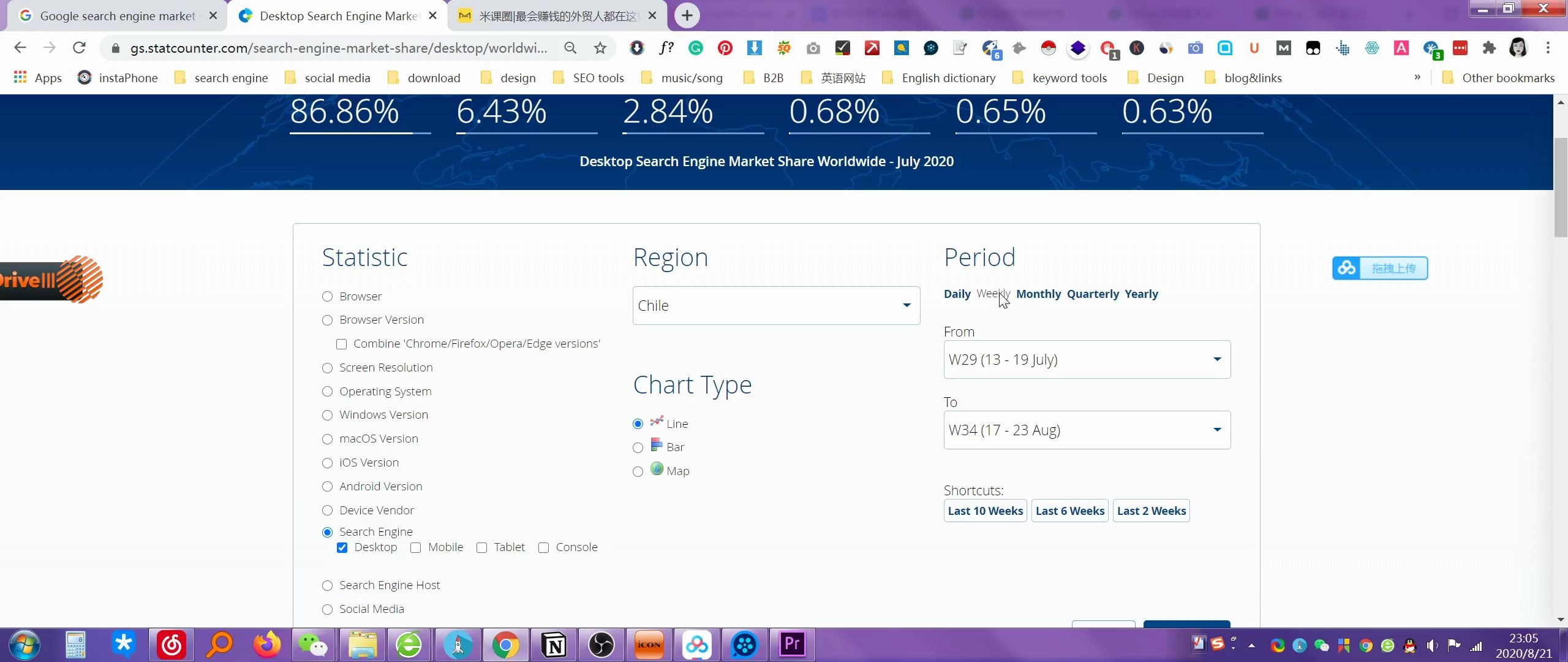Switch to the Google search engine market tab

[116, 16]
